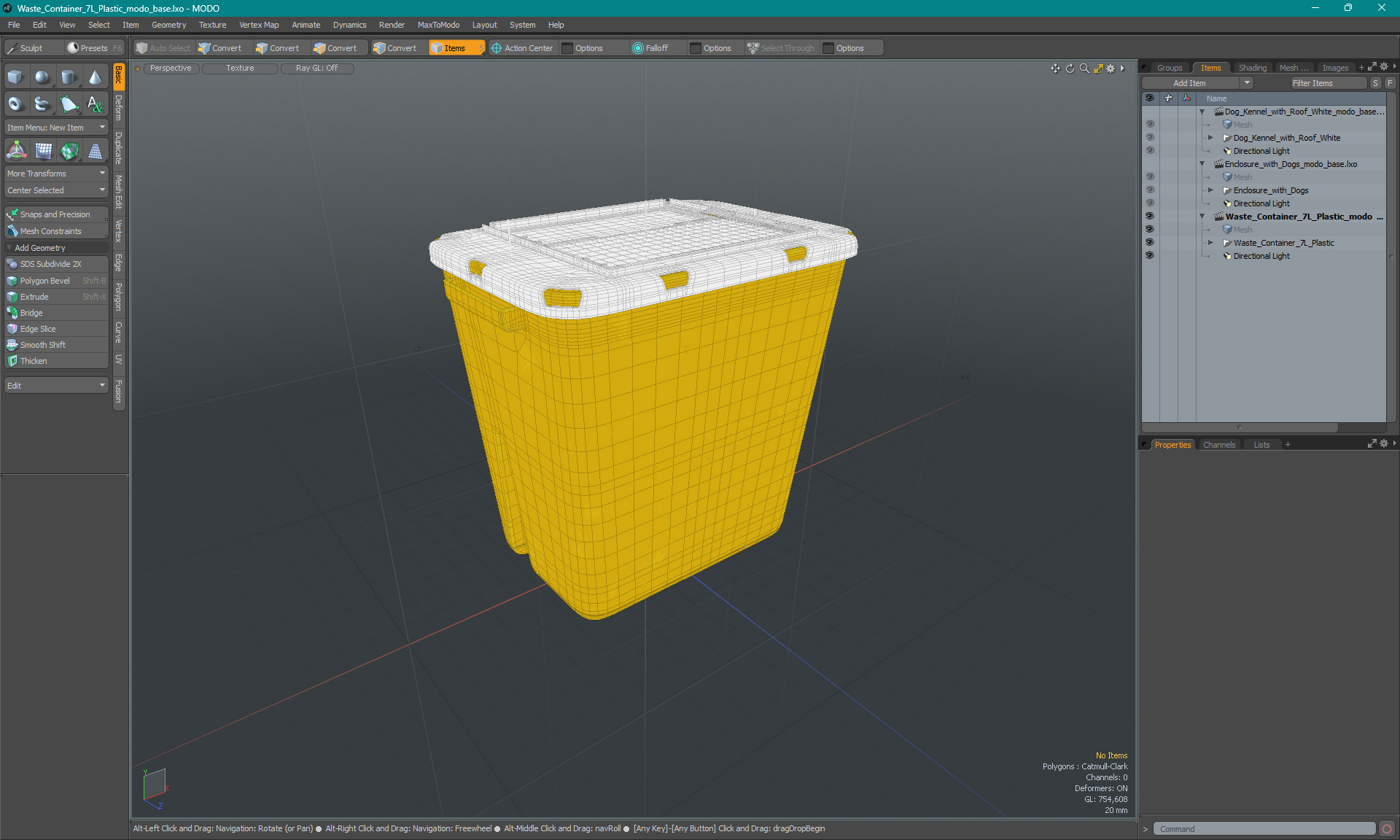The height and width of the screenshot is (840, 1400).
Task: Toggle visibility of Enclosure_with_Dogs group
Action: (x=1150, y=190)
